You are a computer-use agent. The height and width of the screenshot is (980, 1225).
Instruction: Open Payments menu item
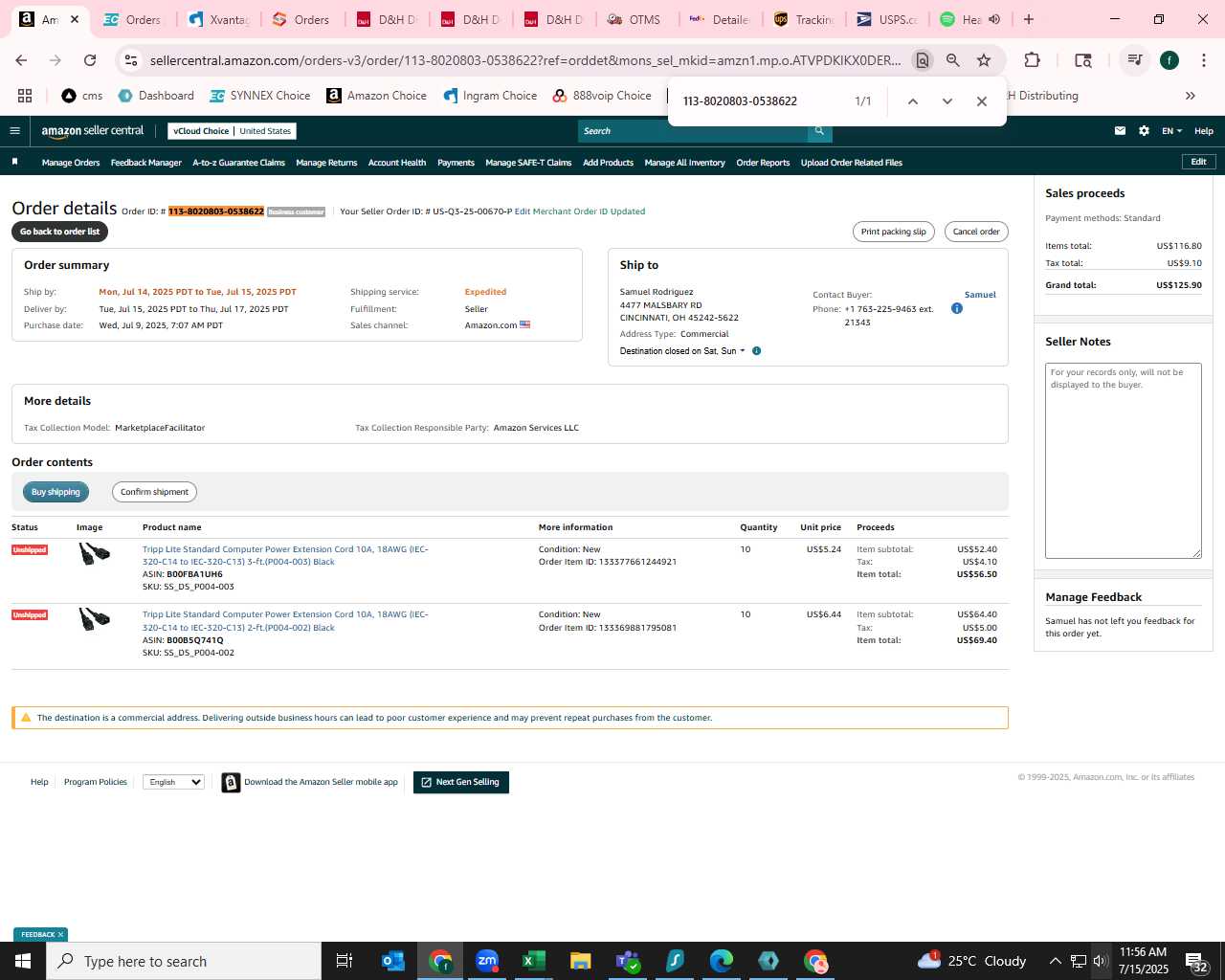tap(457, 163)
